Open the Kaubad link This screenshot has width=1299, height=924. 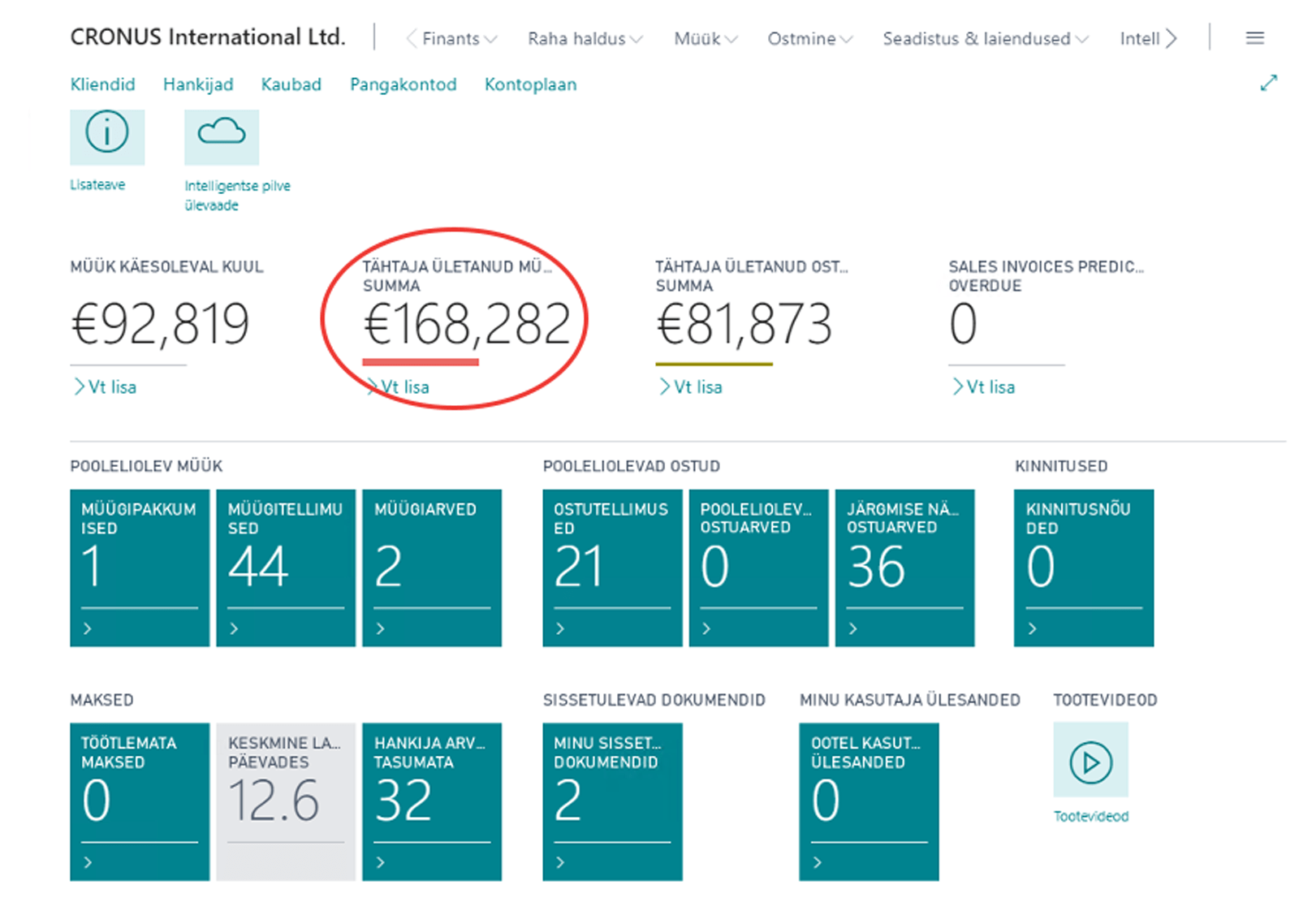pyautogui.click(x=291, y=84)
